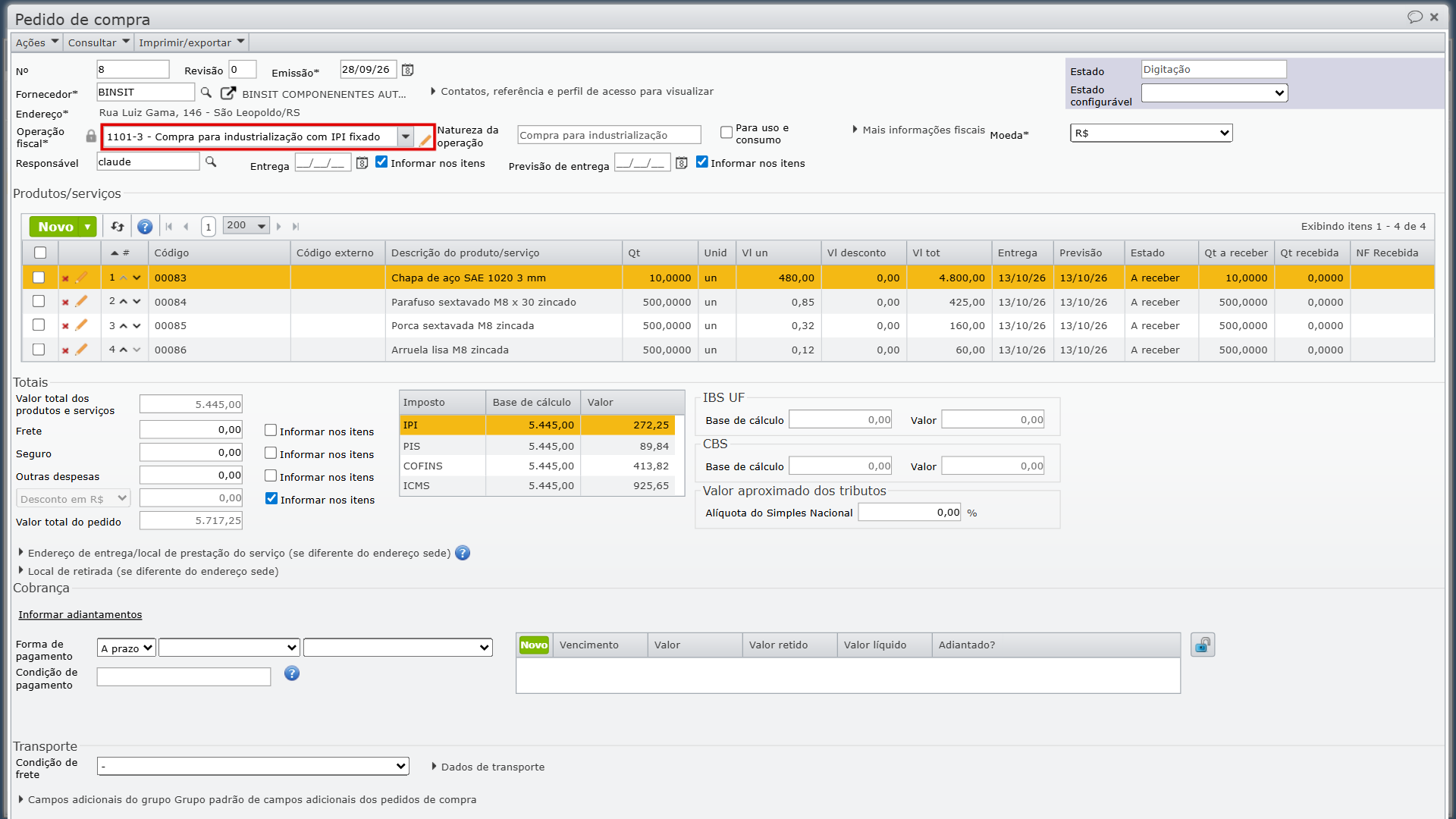
Task: Uncheck Previsão de entrega Informar nos itens
Action: 702,162
